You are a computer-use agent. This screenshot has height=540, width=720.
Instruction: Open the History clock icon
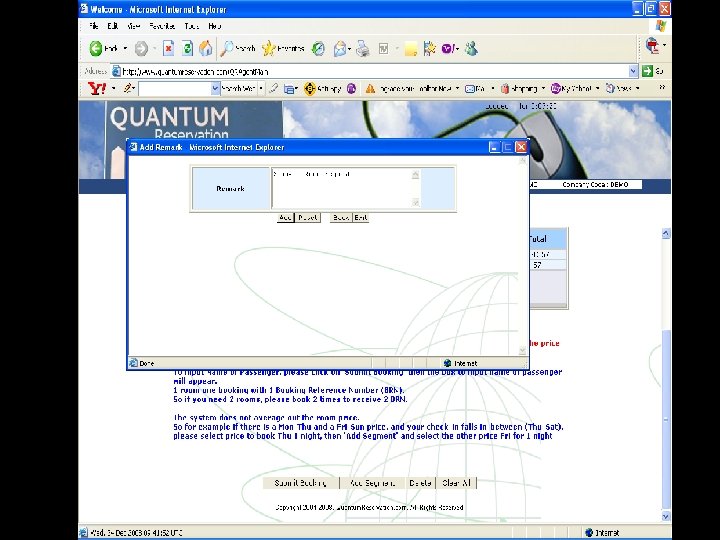coord(318,48)
